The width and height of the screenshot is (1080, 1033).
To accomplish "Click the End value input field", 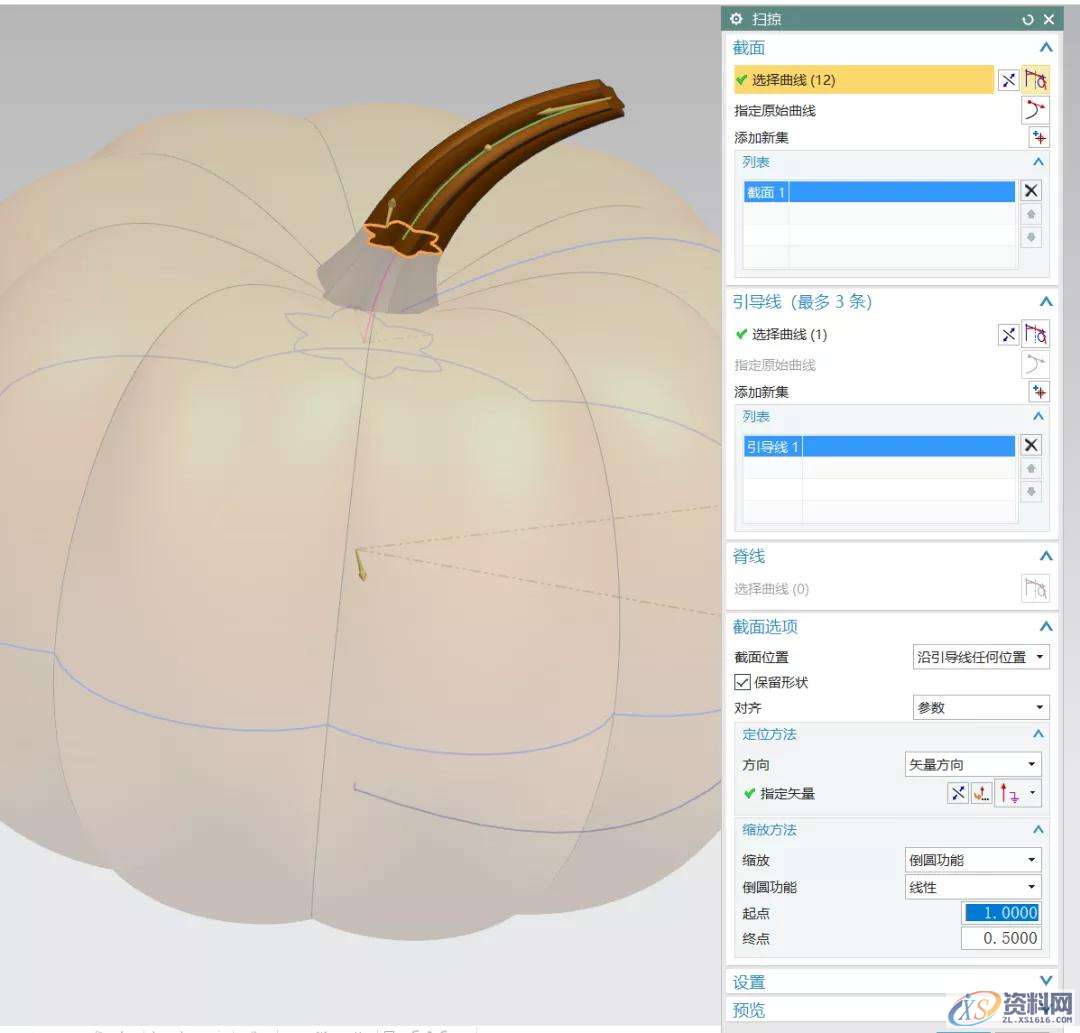I will click(1000, 938).
